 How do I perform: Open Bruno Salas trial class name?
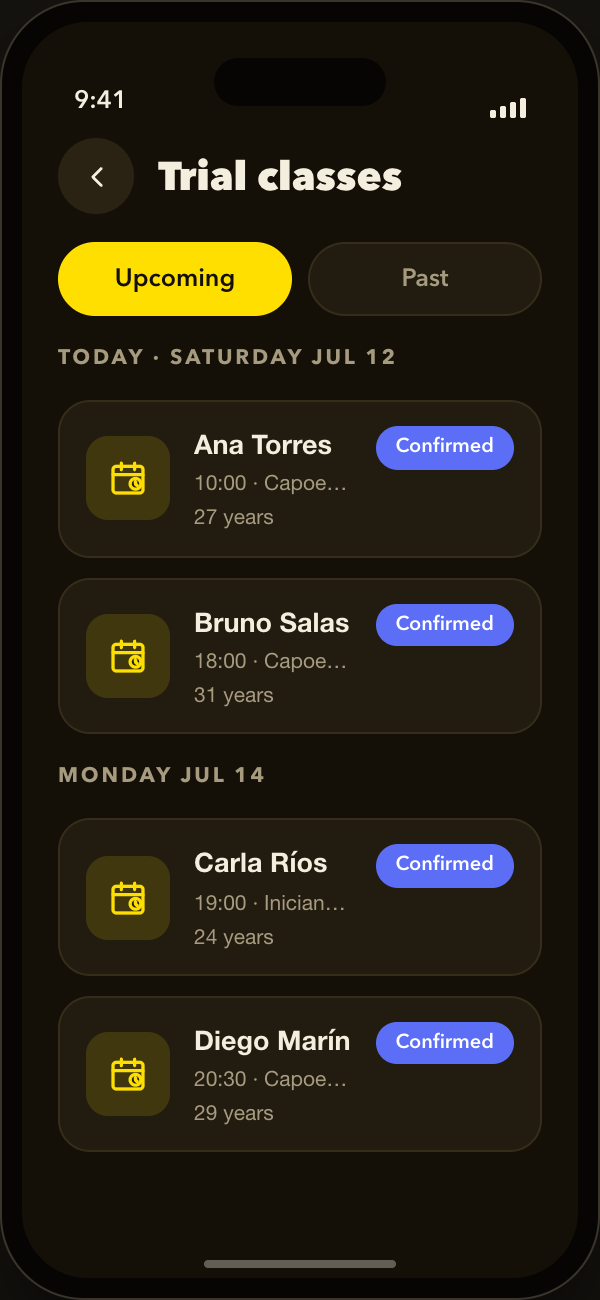point(272,623)
